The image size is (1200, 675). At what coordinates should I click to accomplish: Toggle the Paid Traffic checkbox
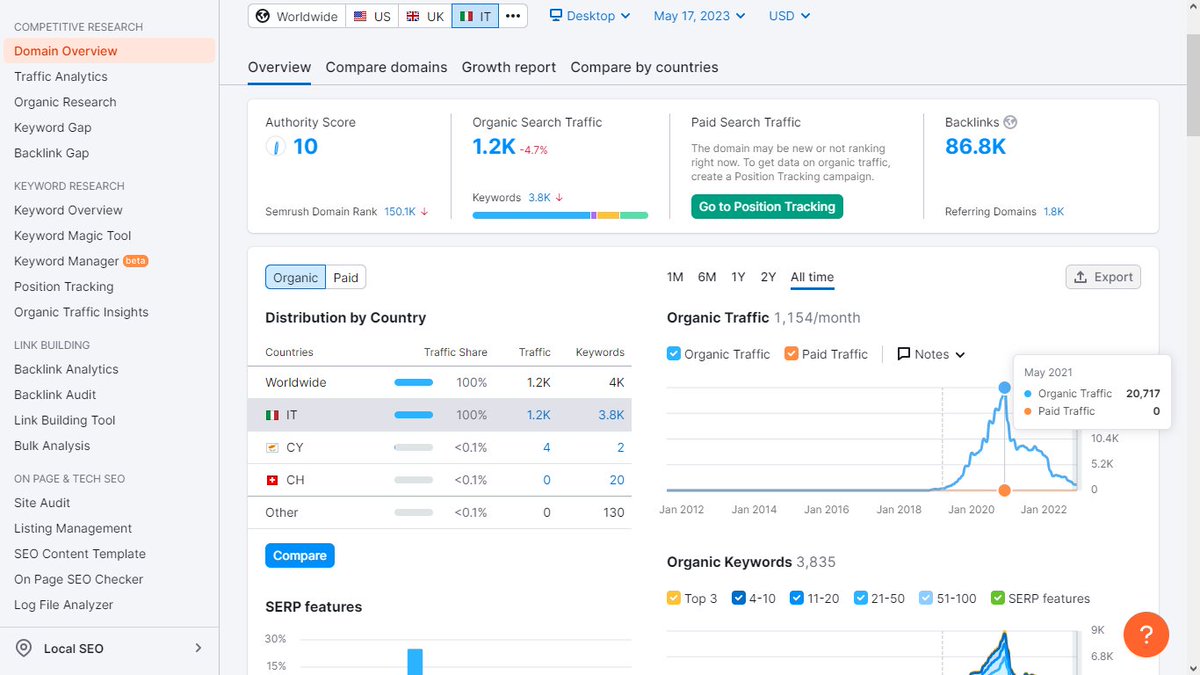tap(791, 354)
